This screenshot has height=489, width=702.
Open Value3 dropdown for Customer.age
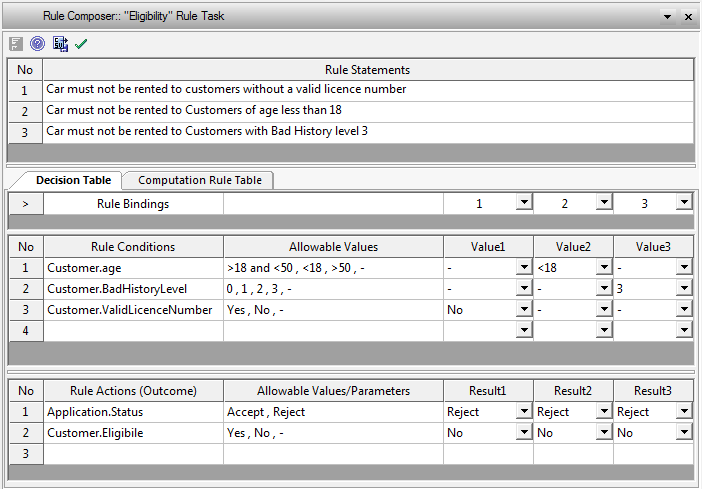[x=684, y=267]
